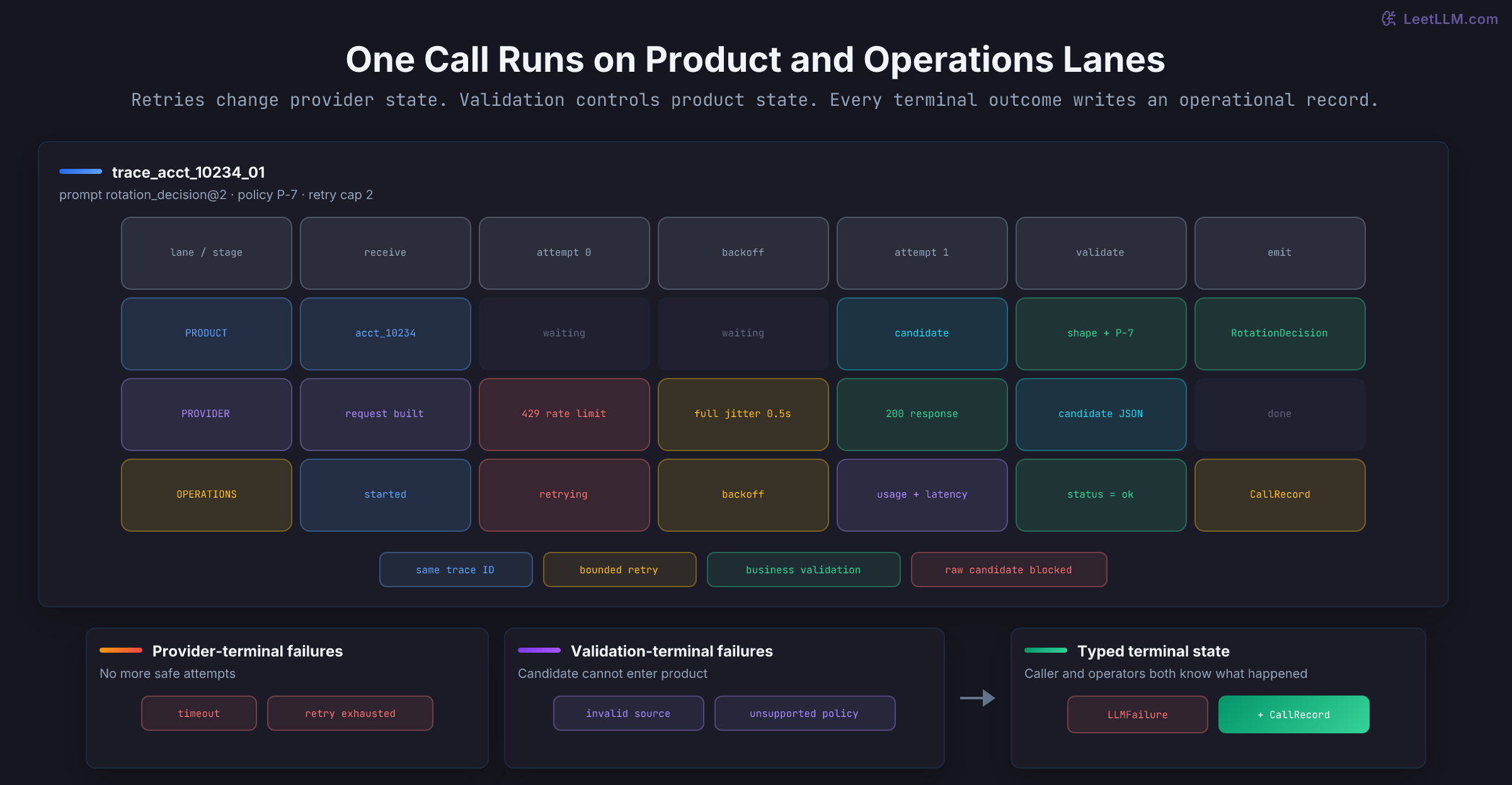1512x785 pixels.
Task: Click the 'Typed terminal state' heading
Action: [1154, 651]
